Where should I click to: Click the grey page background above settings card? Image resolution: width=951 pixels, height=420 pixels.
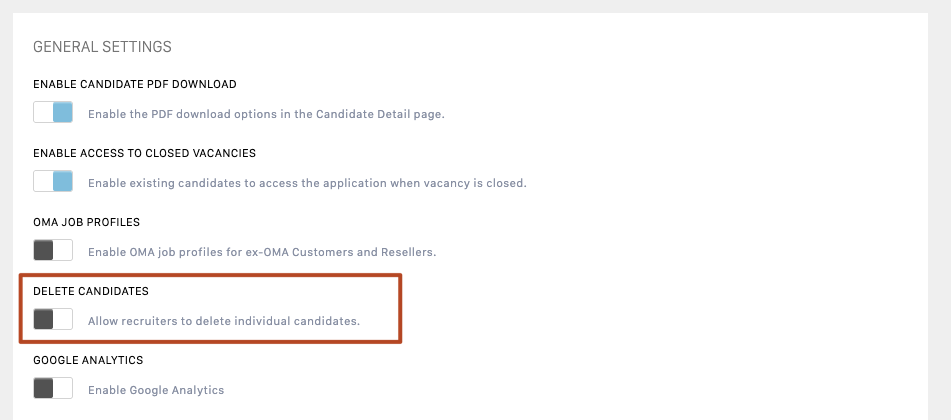(475, 6)
